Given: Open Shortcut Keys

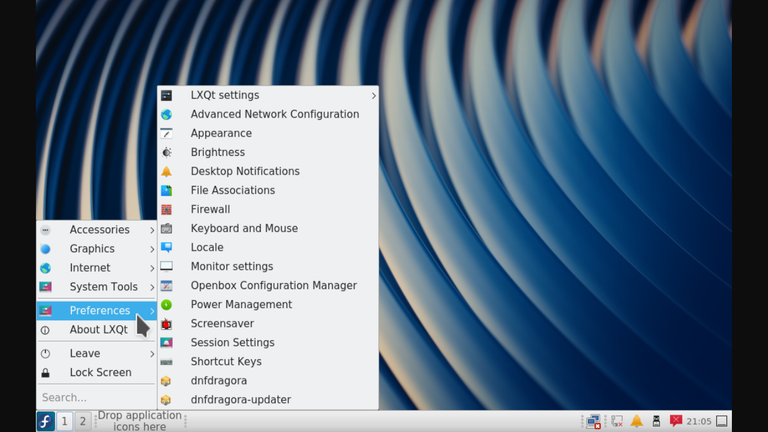Looking at the screenshot, I should [268, 362].
